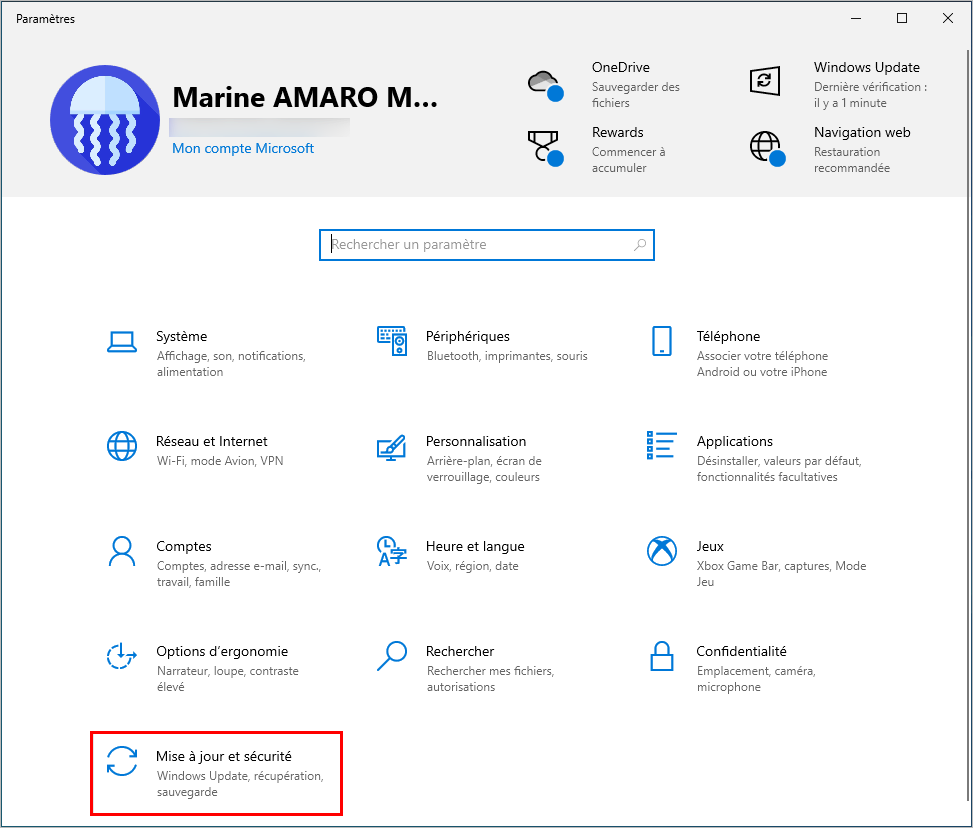The image size is (973, 828).
Task: Click the Options d'ergonomie icon
Action: [x=122, y=655]
